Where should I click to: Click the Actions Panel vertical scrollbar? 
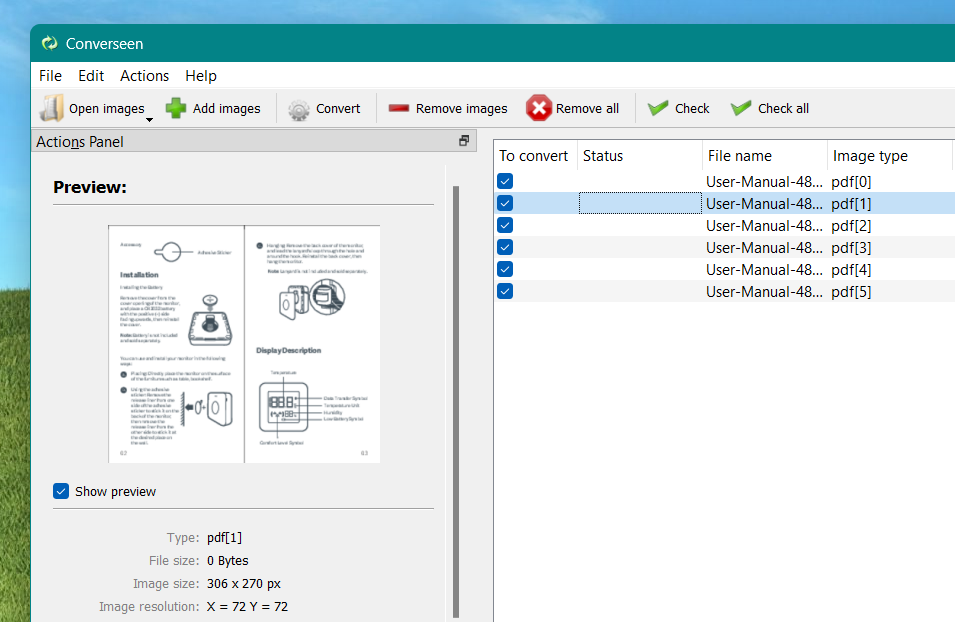click(x=456, y=402)
